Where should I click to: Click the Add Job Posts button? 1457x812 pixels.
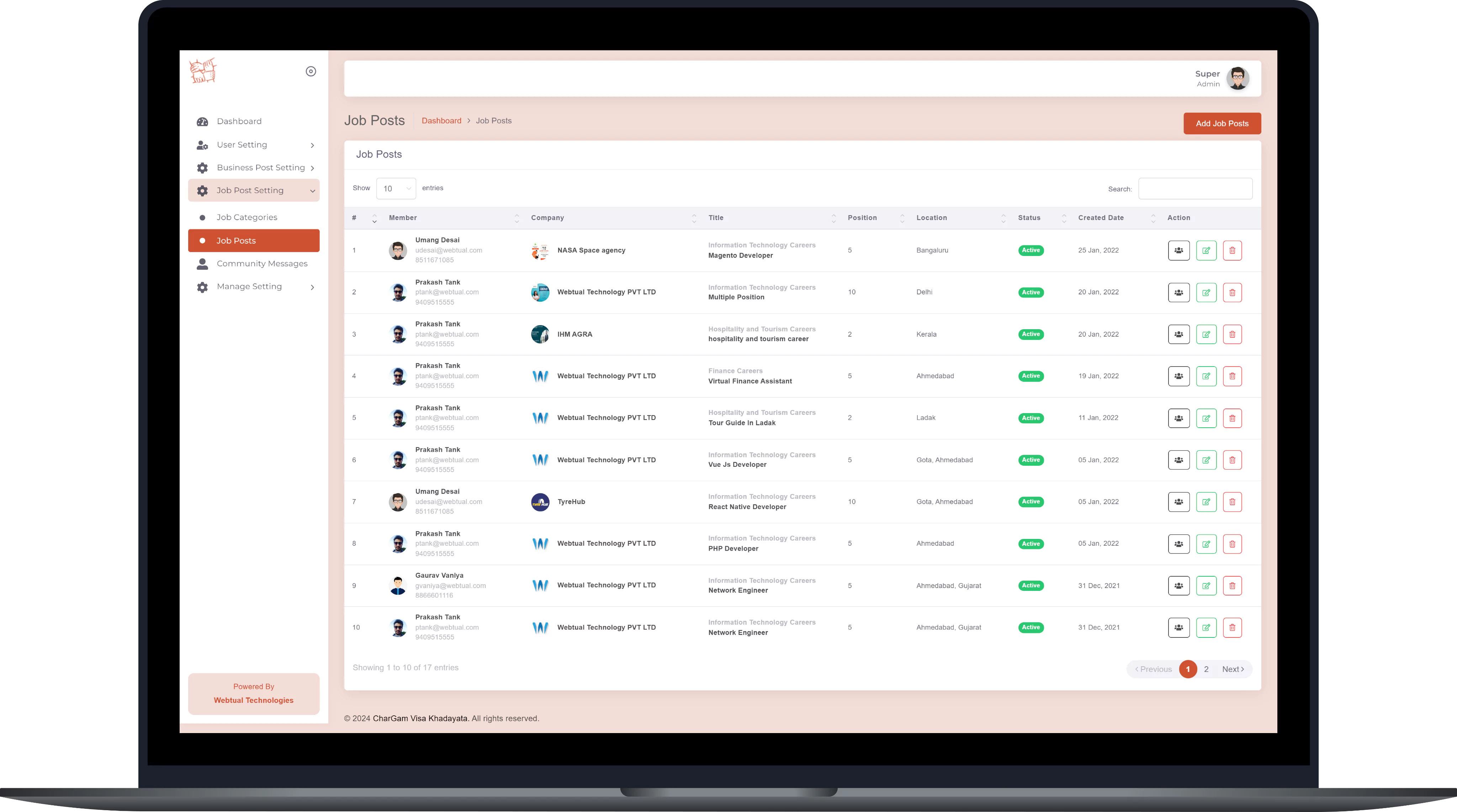pos(1222,123)
